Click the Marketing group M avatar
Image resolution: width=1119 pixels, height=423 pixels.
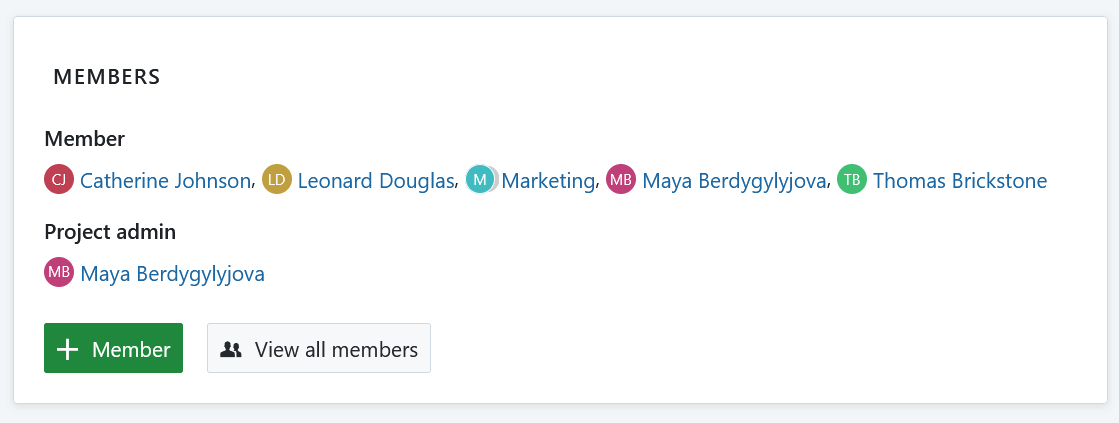pos(480,180)
